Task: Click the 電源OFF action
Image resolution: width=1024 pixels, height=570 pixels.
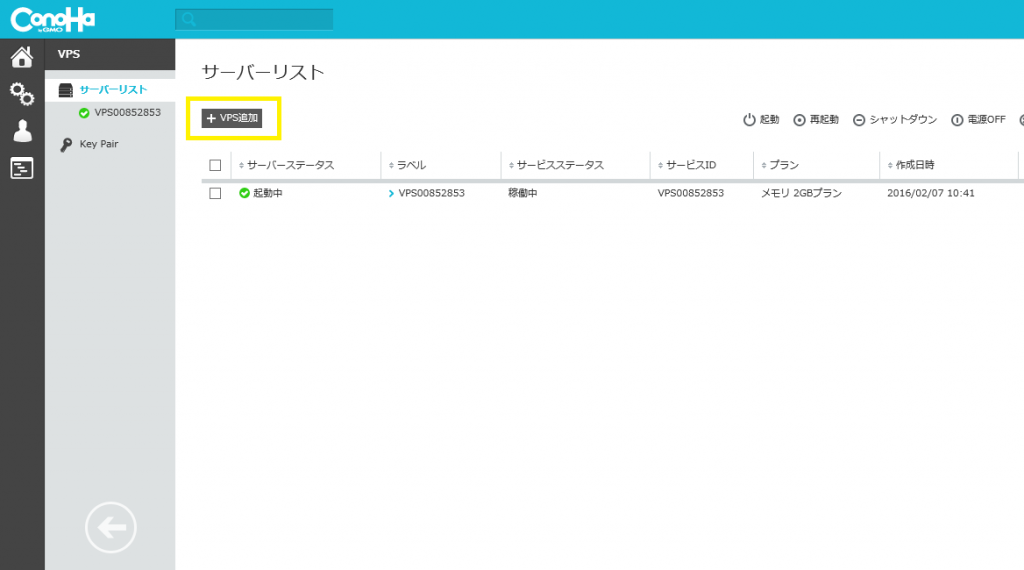Action: 978,119
